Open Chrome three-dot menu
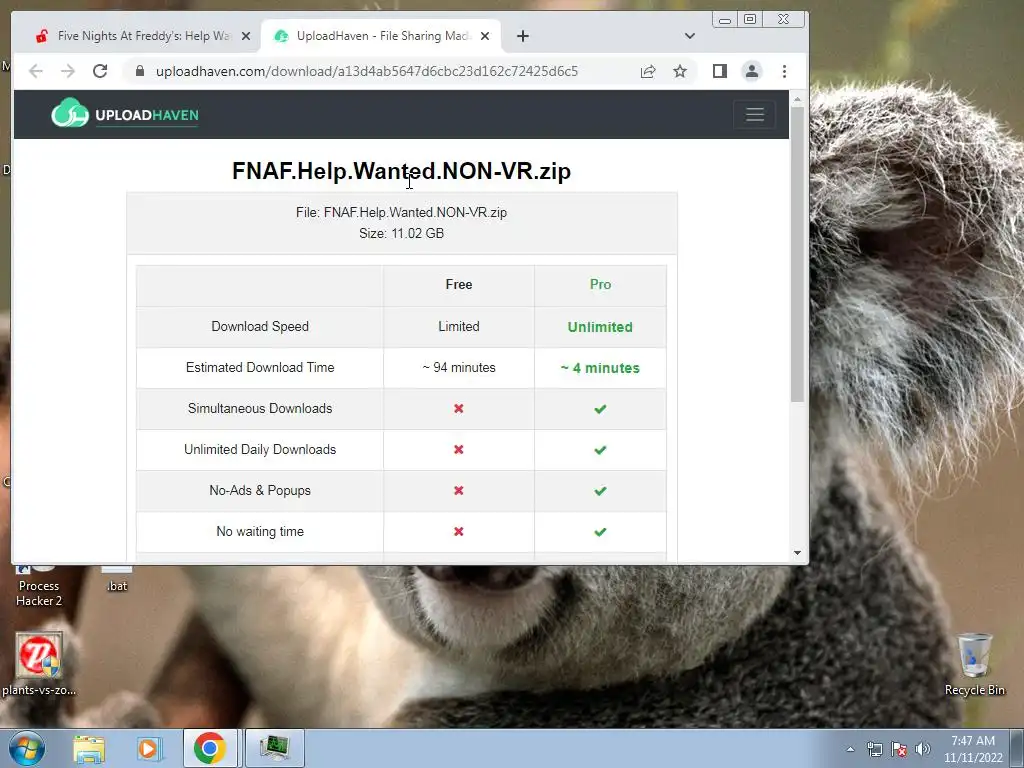 [784, 71]
